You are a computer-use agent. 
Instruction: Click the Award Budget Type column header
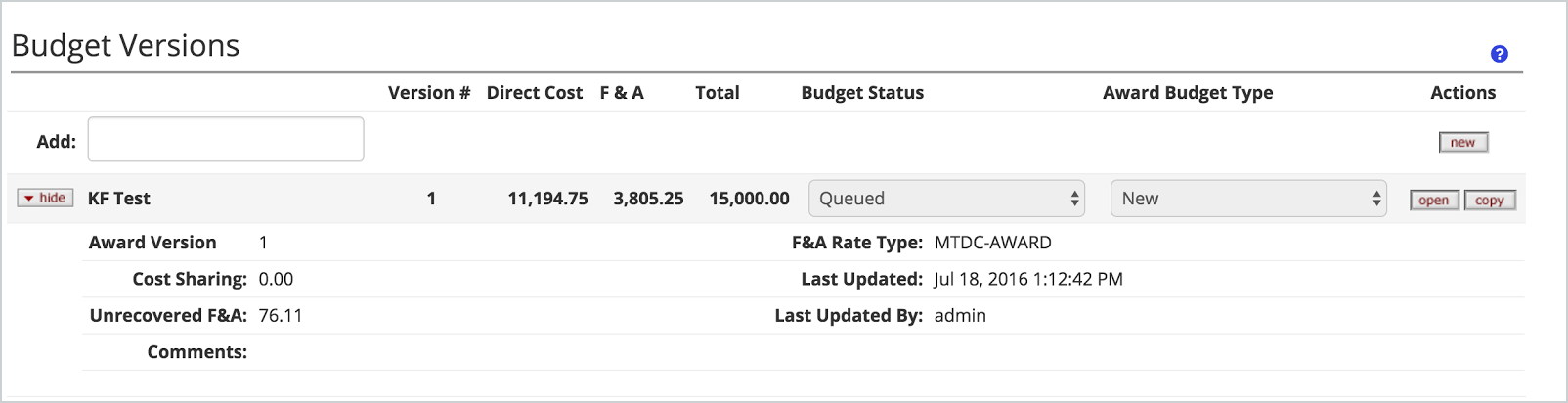pos(1188,93)
